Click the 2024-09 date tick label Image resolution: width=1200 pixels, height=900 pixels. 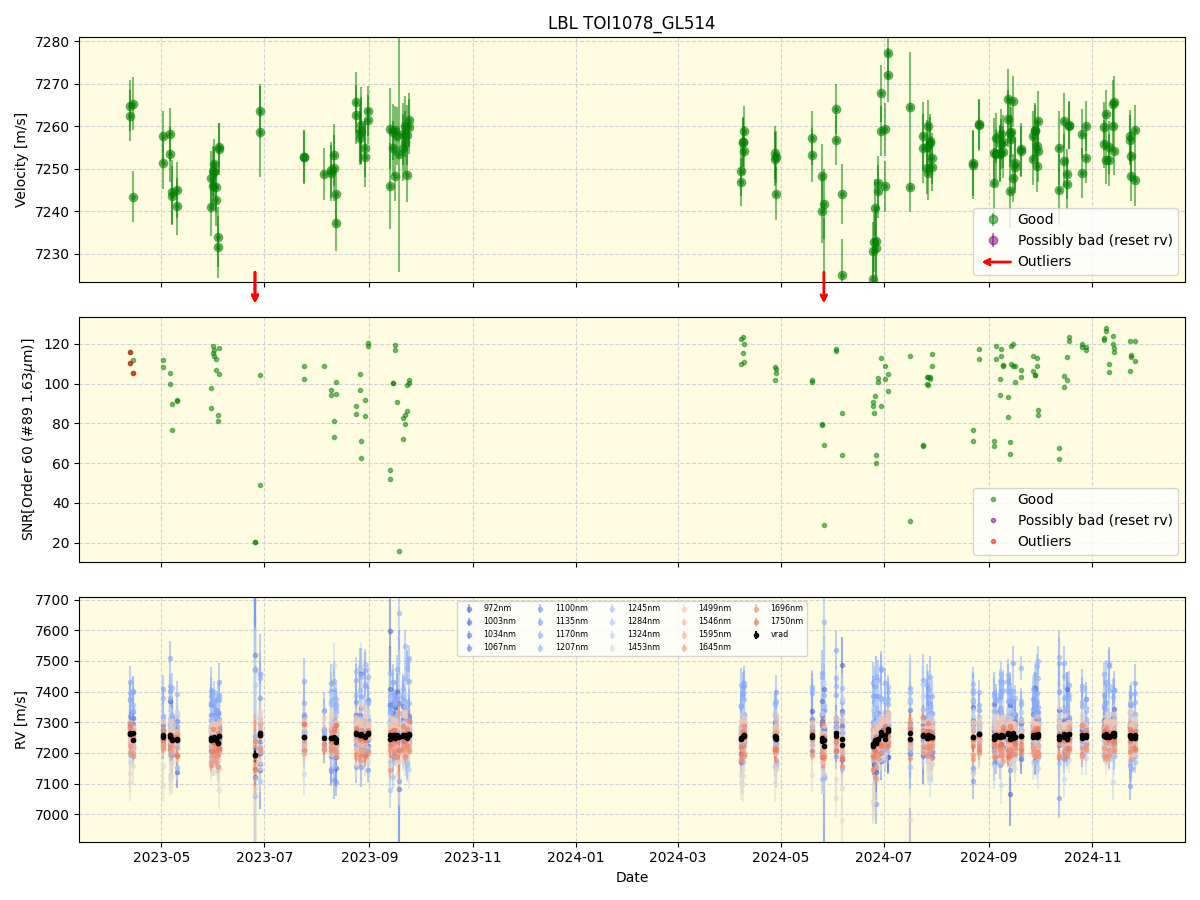990,857
